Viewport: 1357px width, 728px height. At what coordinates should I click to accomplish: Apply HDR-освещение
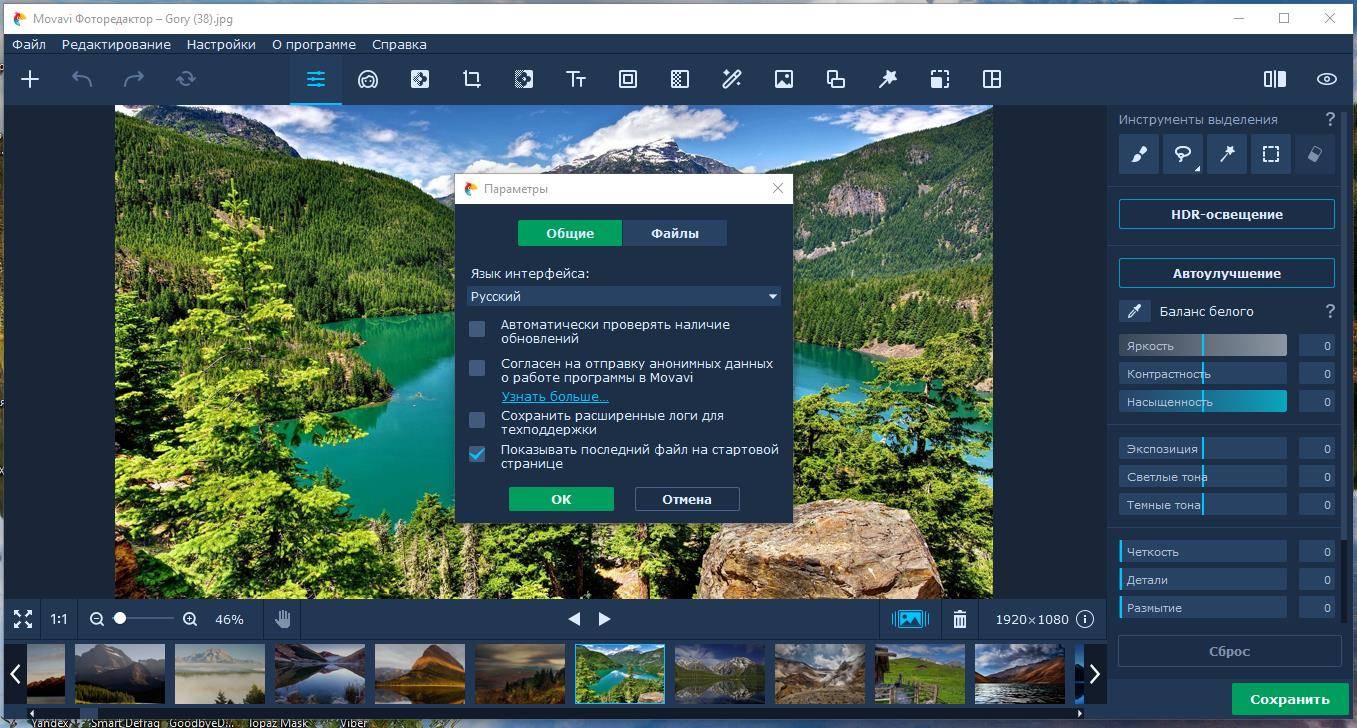1226,214
